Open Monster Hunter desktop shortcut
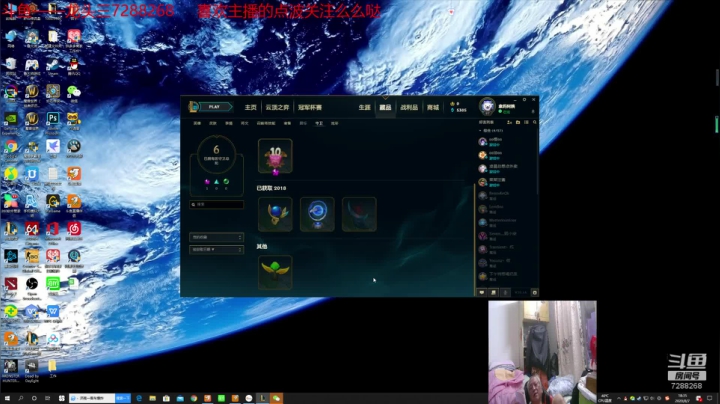 11,370
